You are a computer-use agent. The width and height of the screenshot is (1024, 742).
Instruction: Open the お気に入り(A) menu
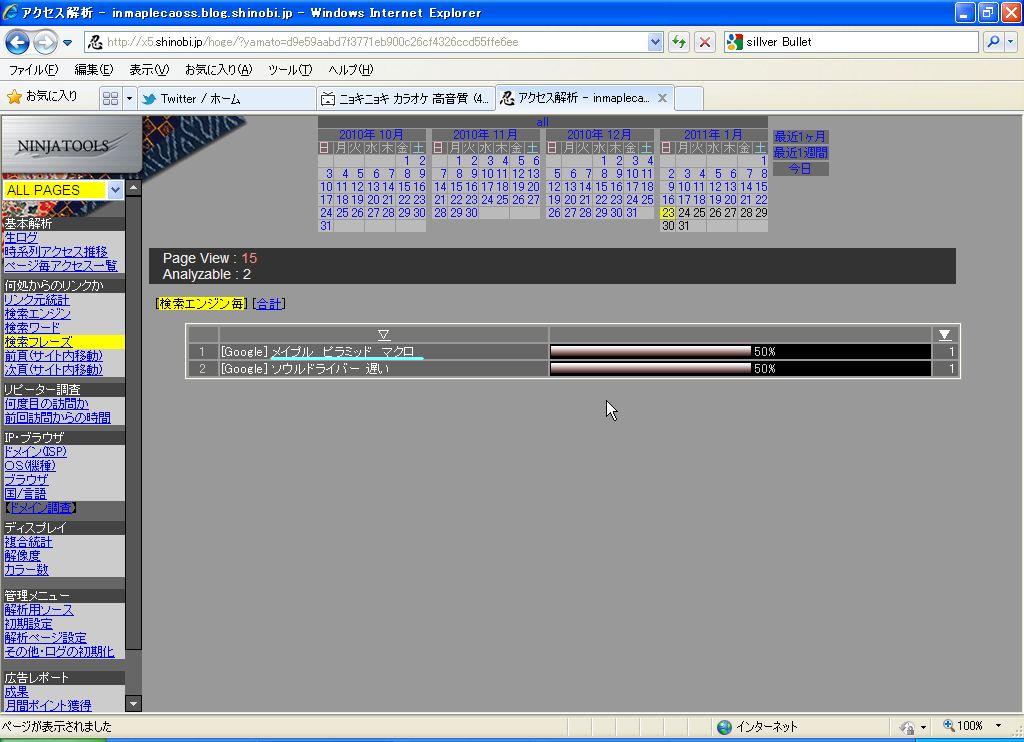coord(218,70)
